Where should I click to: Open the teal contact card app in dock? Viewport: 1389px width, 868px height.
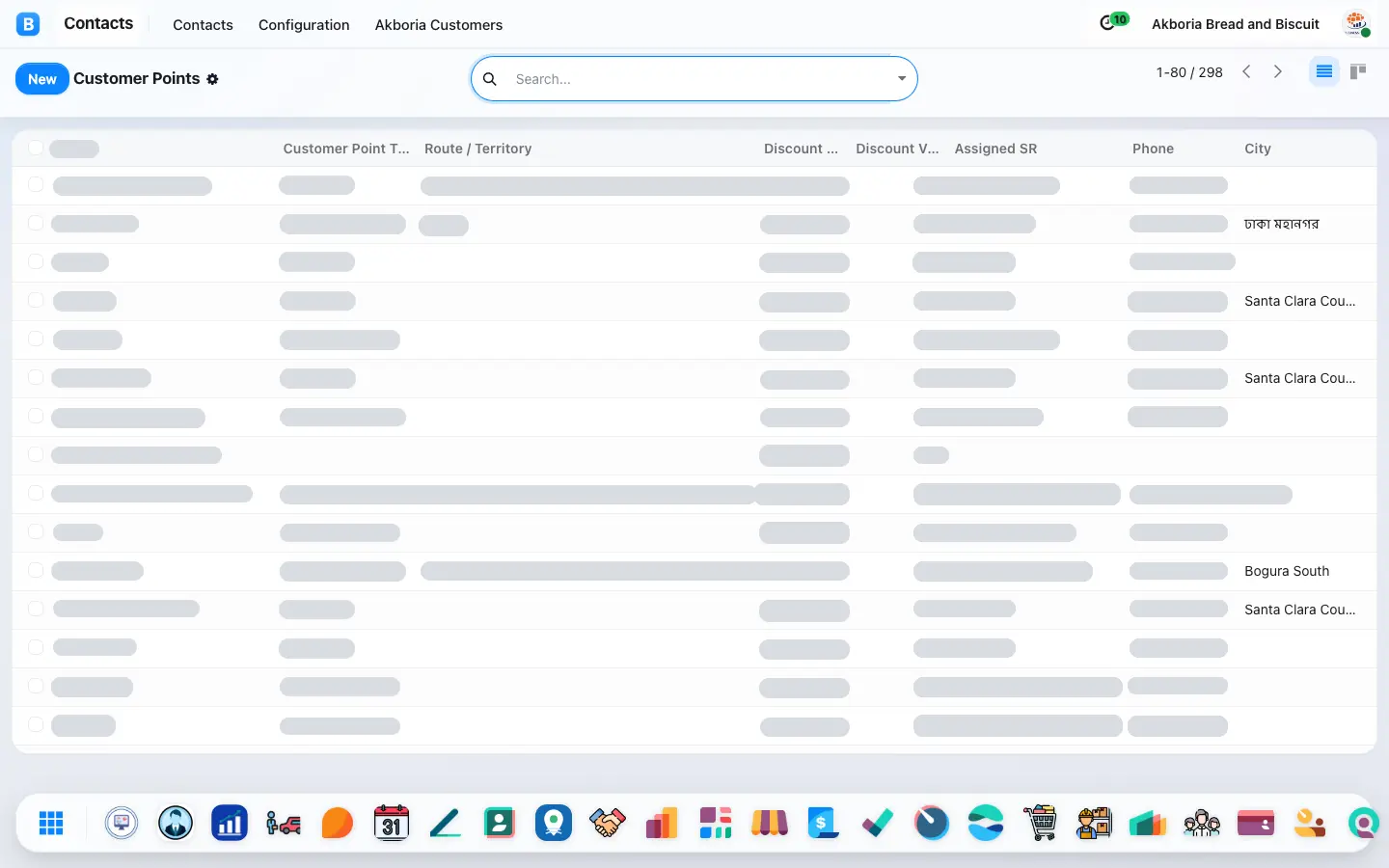pyautogui.click(x=500, y=823)
